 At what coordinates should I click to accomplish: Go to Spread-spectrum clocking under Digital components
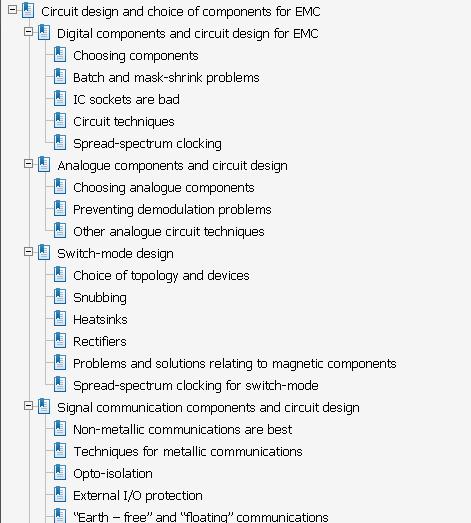click(x=147, y=144)
